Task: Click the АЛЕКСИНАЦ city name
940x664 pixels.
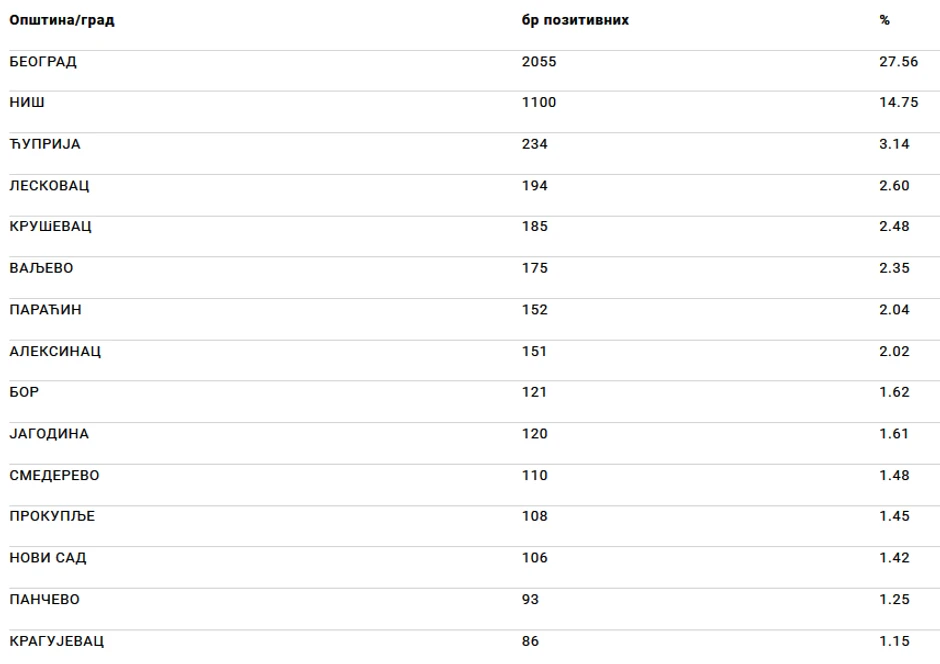Action: 55,351
